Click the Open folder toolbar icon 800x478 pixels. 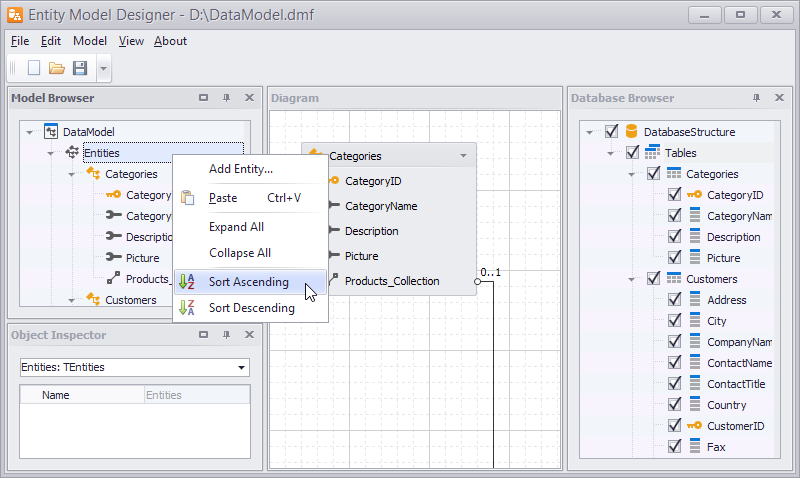[x=57, y=68]
